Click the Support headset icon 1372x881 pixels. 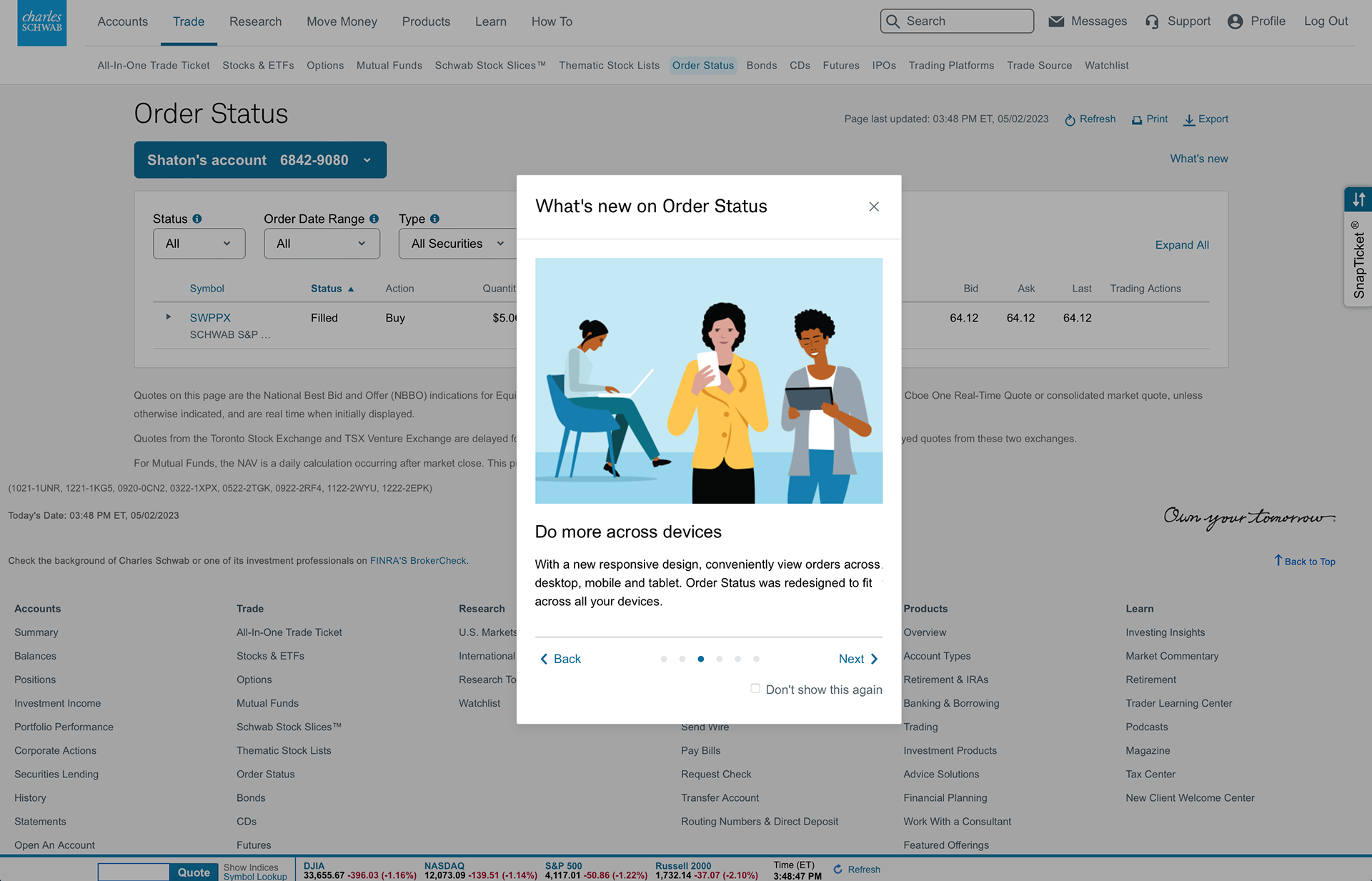click(x=1152, y=21)
